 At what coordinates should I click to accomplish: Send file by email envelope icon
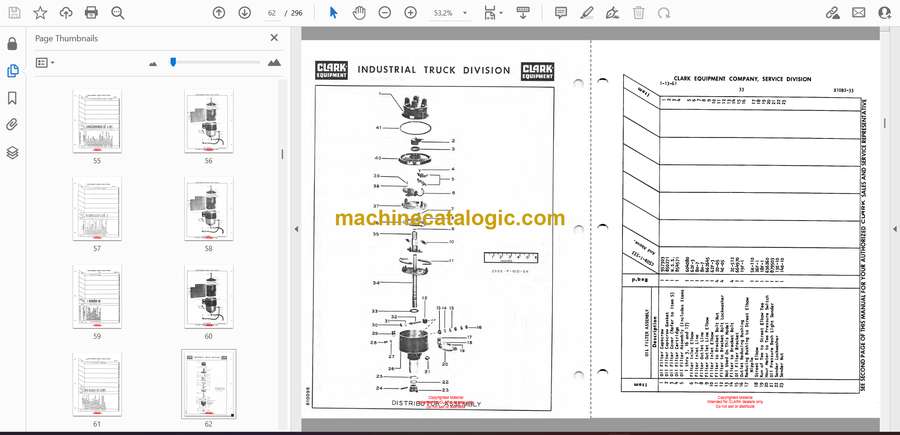point(859,13)
